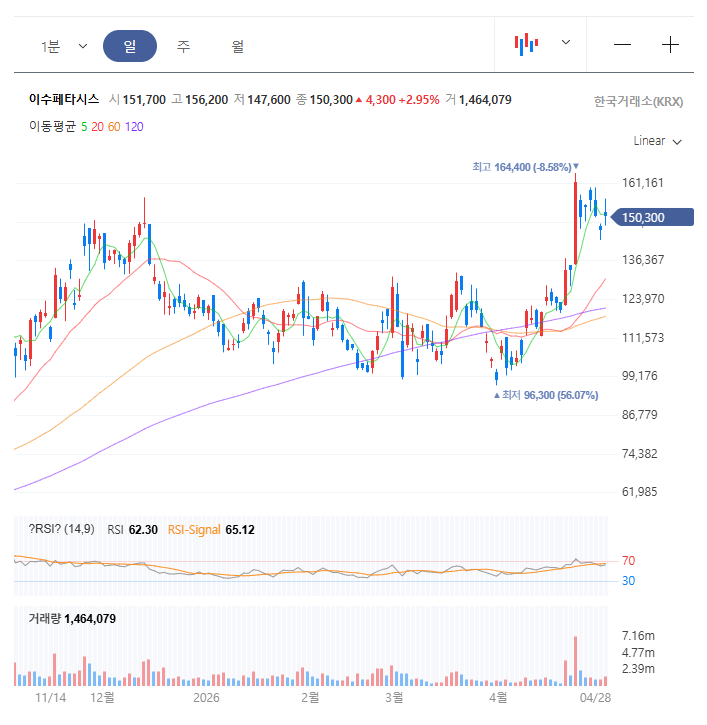
Task: Click the 이동평균 moving average label
Action: tap(52, 126)
